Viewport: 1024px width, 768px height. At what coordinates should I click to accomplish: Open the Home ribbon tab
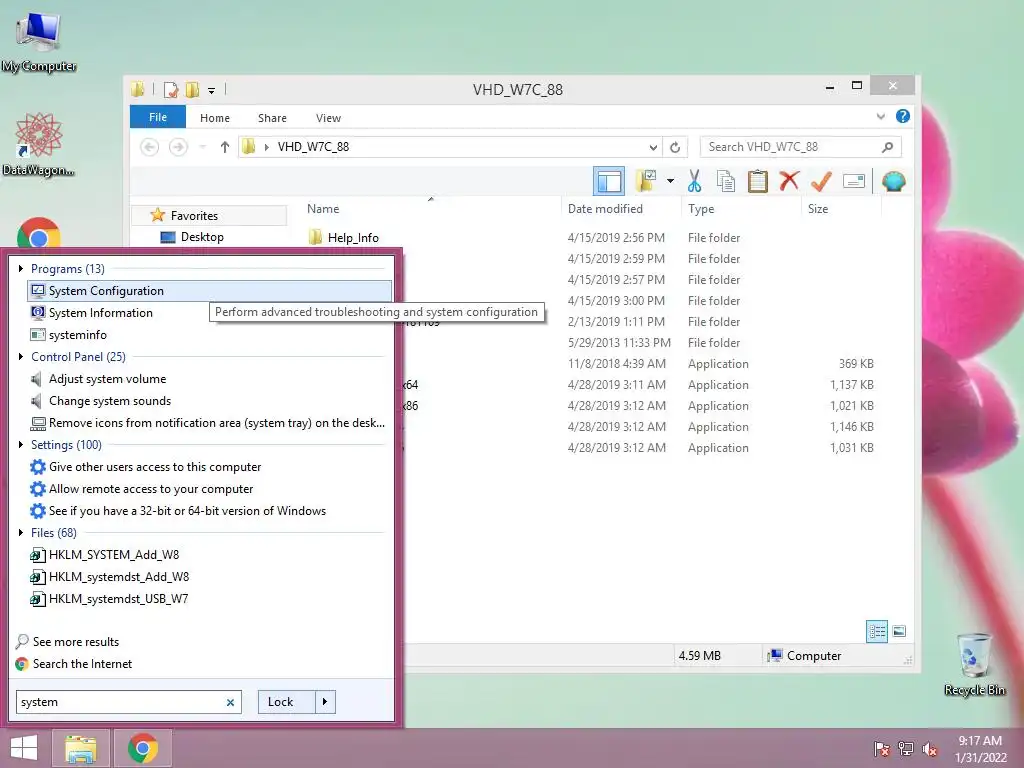click(x=215, y=118)
